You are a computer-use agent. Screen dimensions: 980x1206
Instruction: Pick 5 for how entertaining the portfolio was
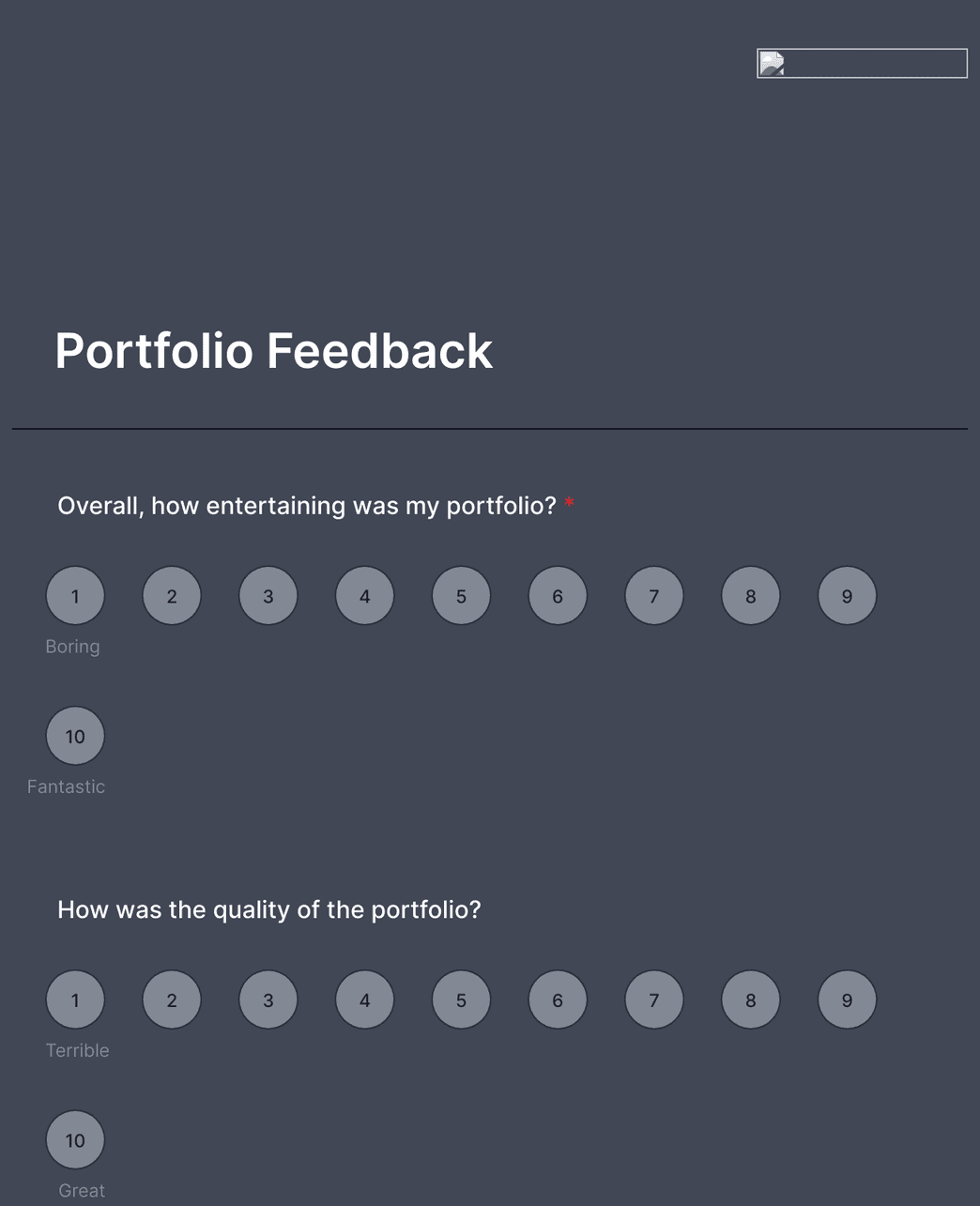pyautogui.click(x=461, y=595)
